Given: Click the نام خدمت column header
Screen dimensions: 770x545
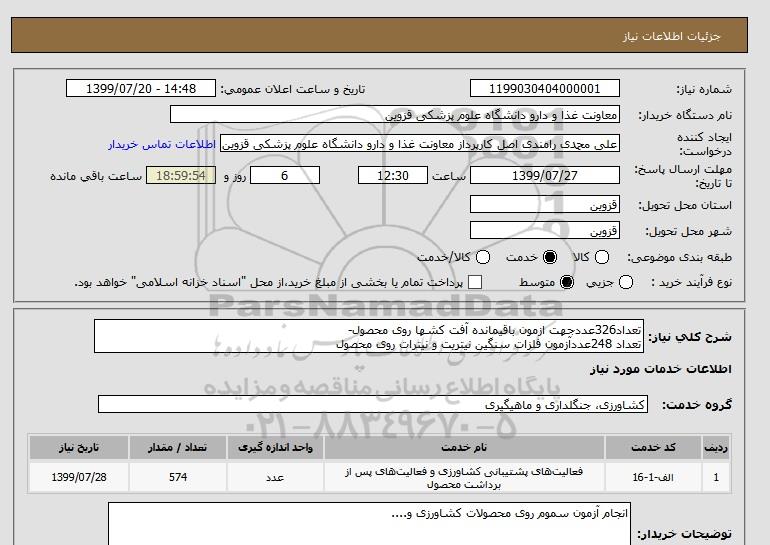Looking at the screenshot, I should [x=464, y=447].
